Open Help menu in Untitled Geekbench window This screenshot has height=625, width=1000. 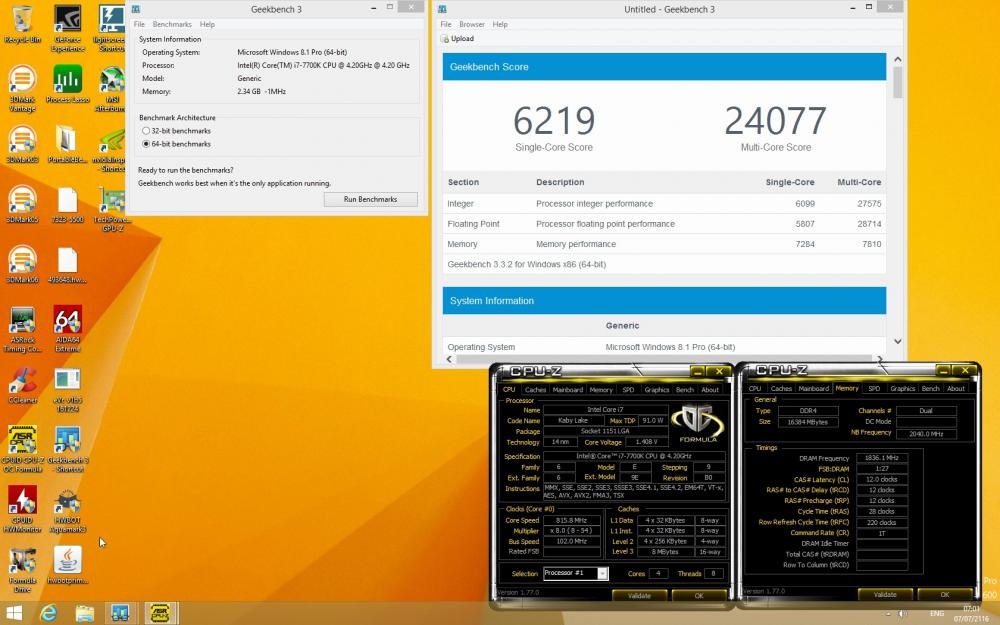coord(500,24)
